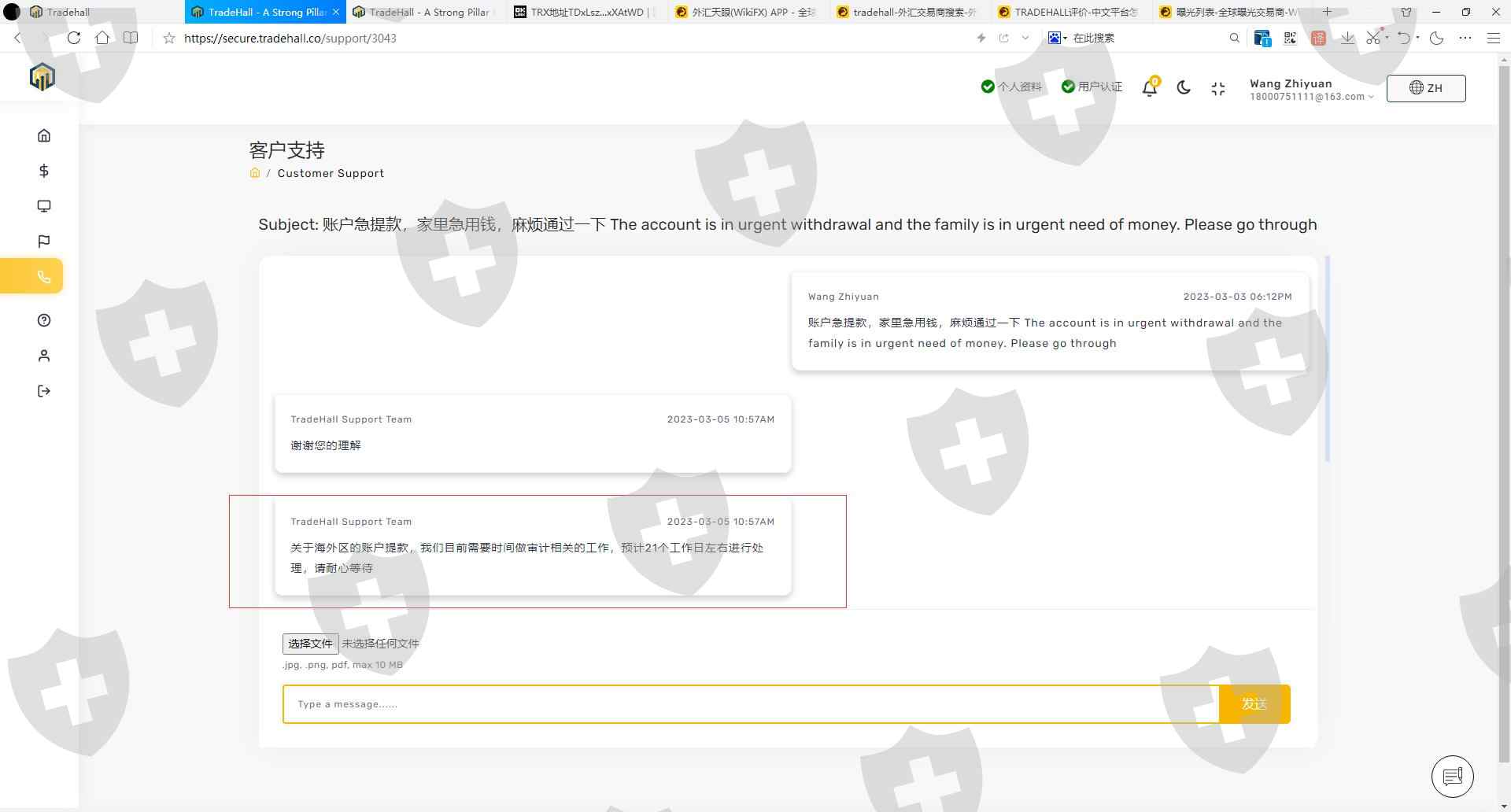This screenshot has width=1511, height=812.
Task: Expand the undo closed tabs dropdown arrow
Action: point(1417,38)
